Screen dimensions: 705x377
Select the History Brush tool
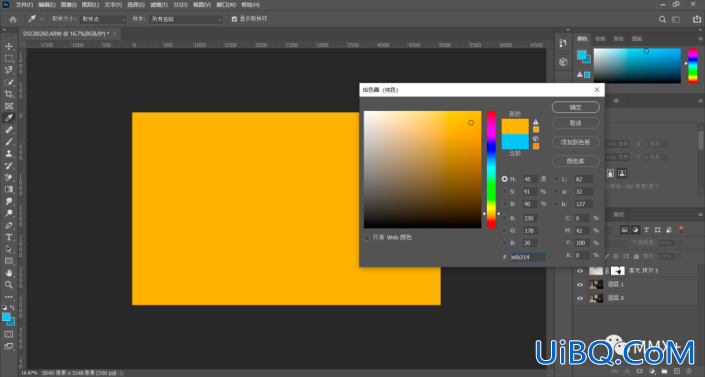pos(9,166)
